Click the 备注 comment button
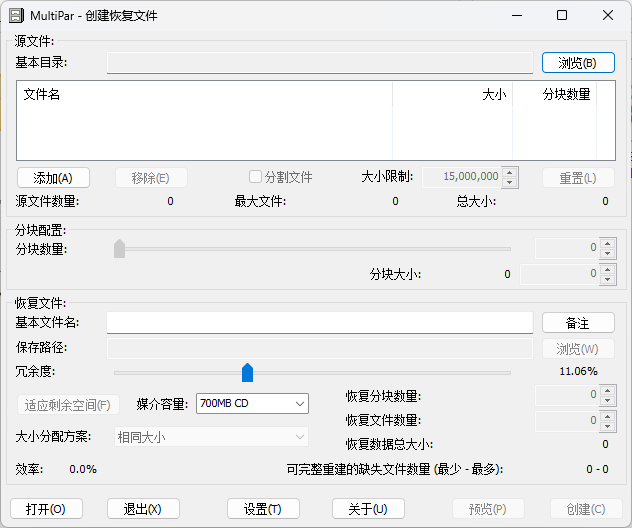Image resolution: width=632 pixels, height=528 pixels. click(578, 323)
